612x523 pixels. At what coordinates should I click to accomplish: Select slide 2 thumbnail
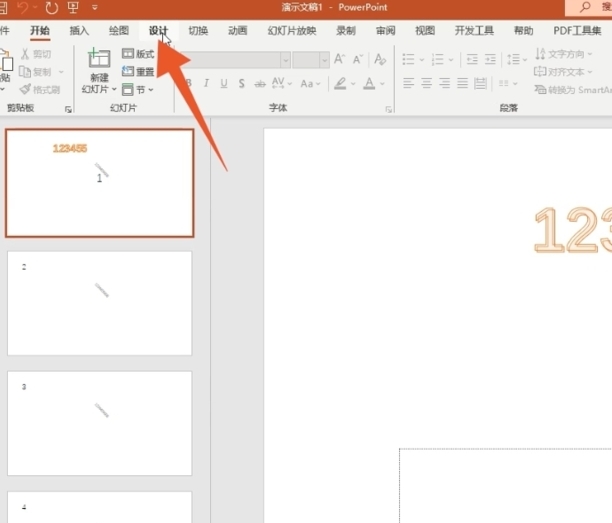[x=100, y=303]
